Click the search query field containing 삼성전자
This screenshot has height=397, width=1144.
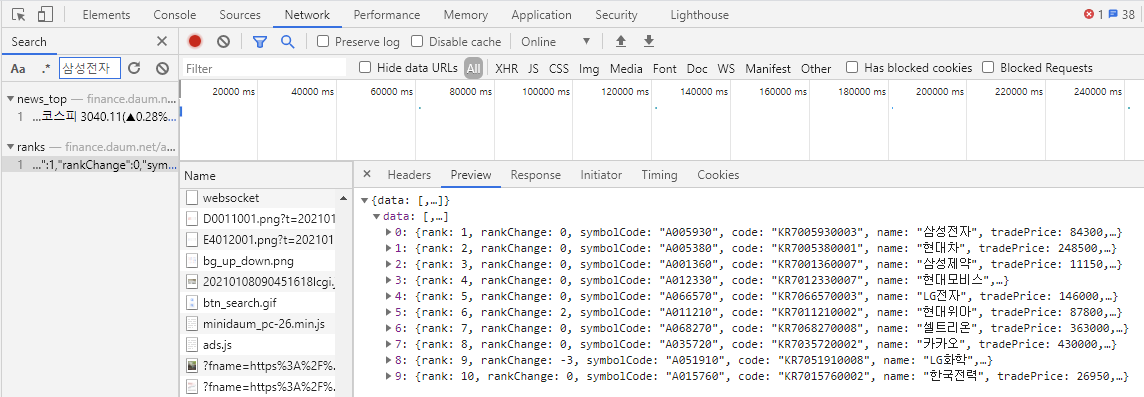click(89, 69)
